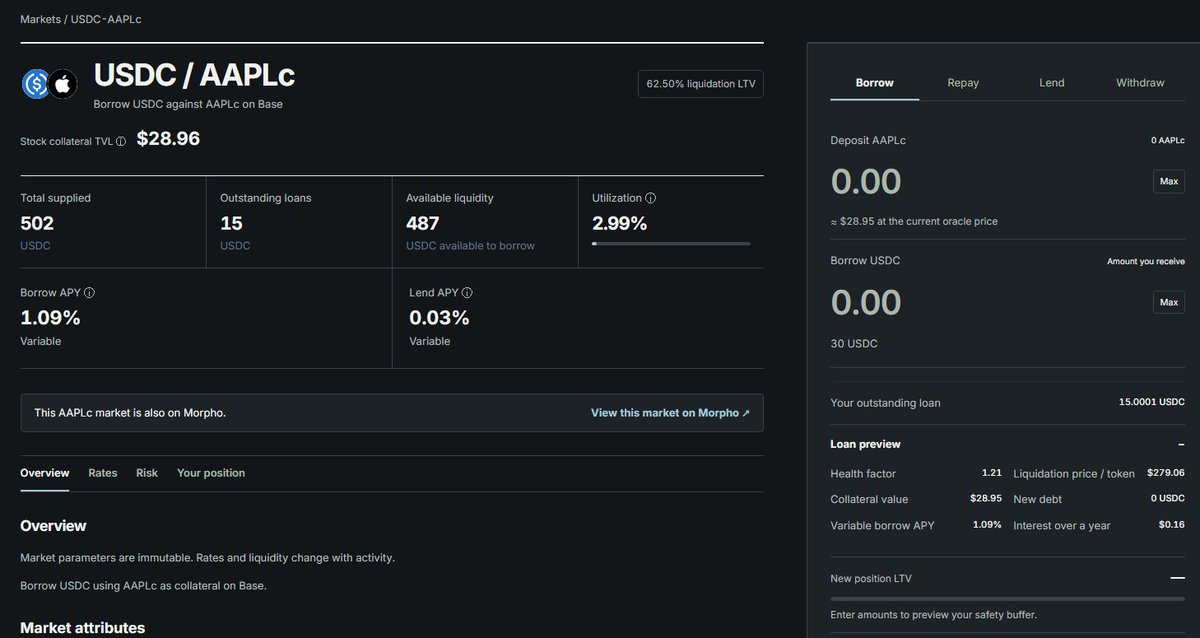Viewport: 1200px width, 638px height.
Task: Click the 2.99% utilization value
Action: coord(619,223)
